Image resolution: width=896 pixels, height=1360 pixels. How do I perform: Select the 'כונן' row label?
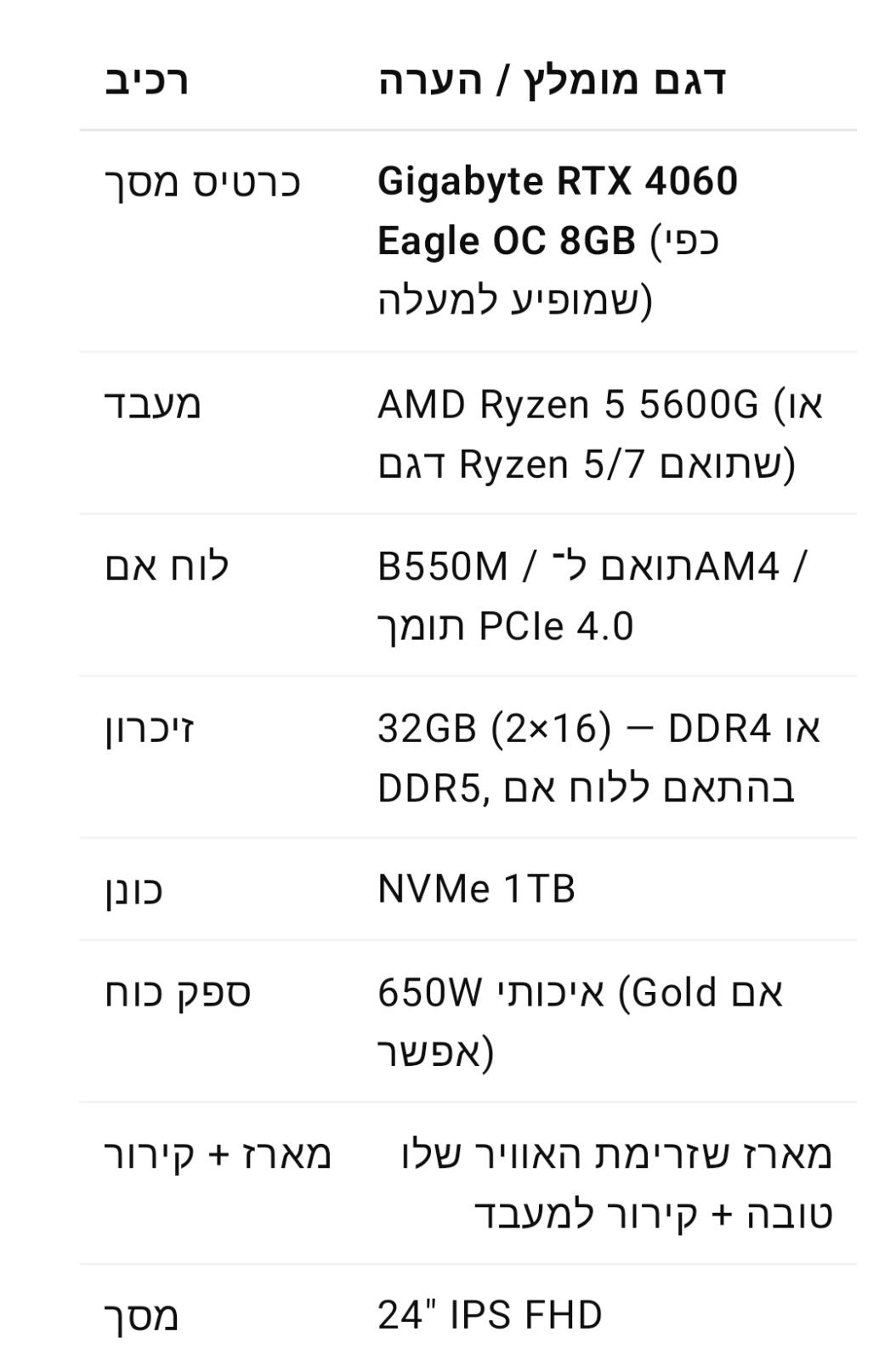coord(133,890)
